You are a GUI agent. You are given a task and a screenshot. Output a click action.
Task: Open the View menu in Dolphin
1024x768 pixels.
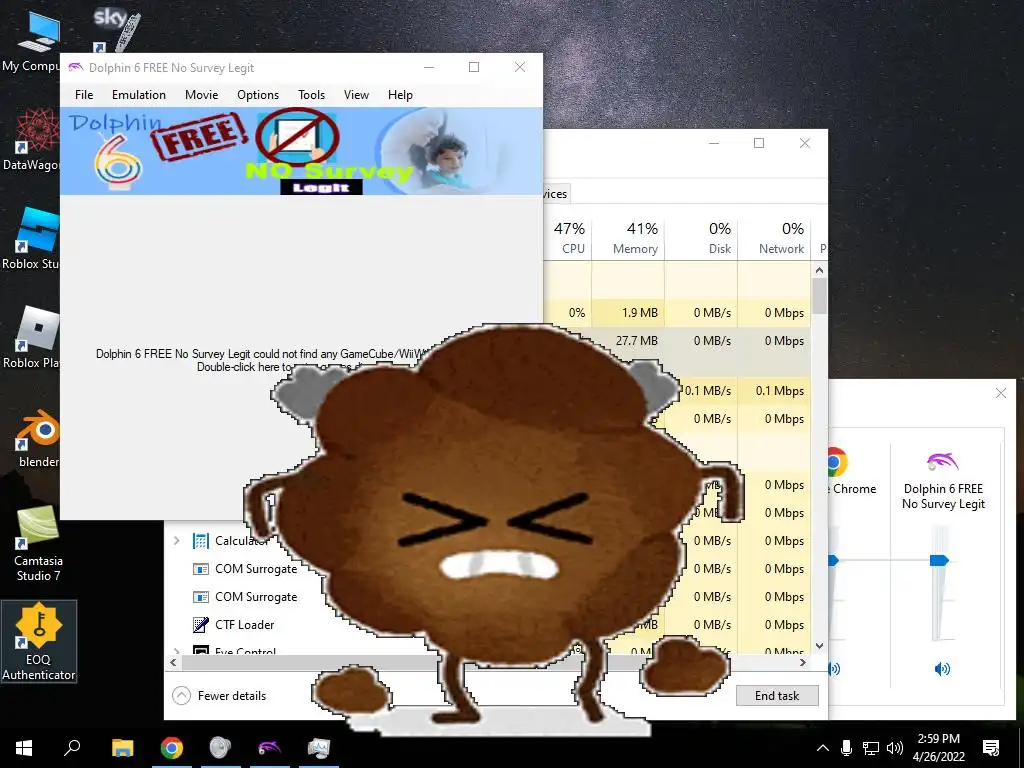coord(356,95)
